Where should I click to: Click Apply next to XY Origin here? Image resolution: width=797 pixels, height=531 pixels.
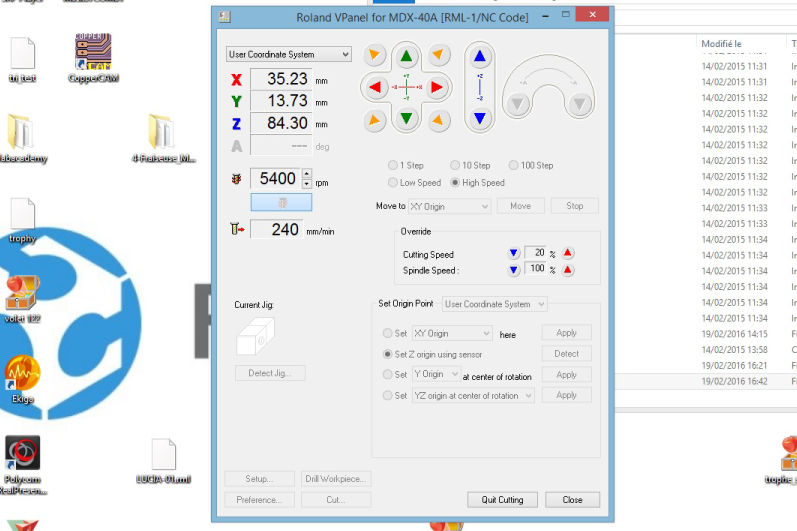click(566, 333)
